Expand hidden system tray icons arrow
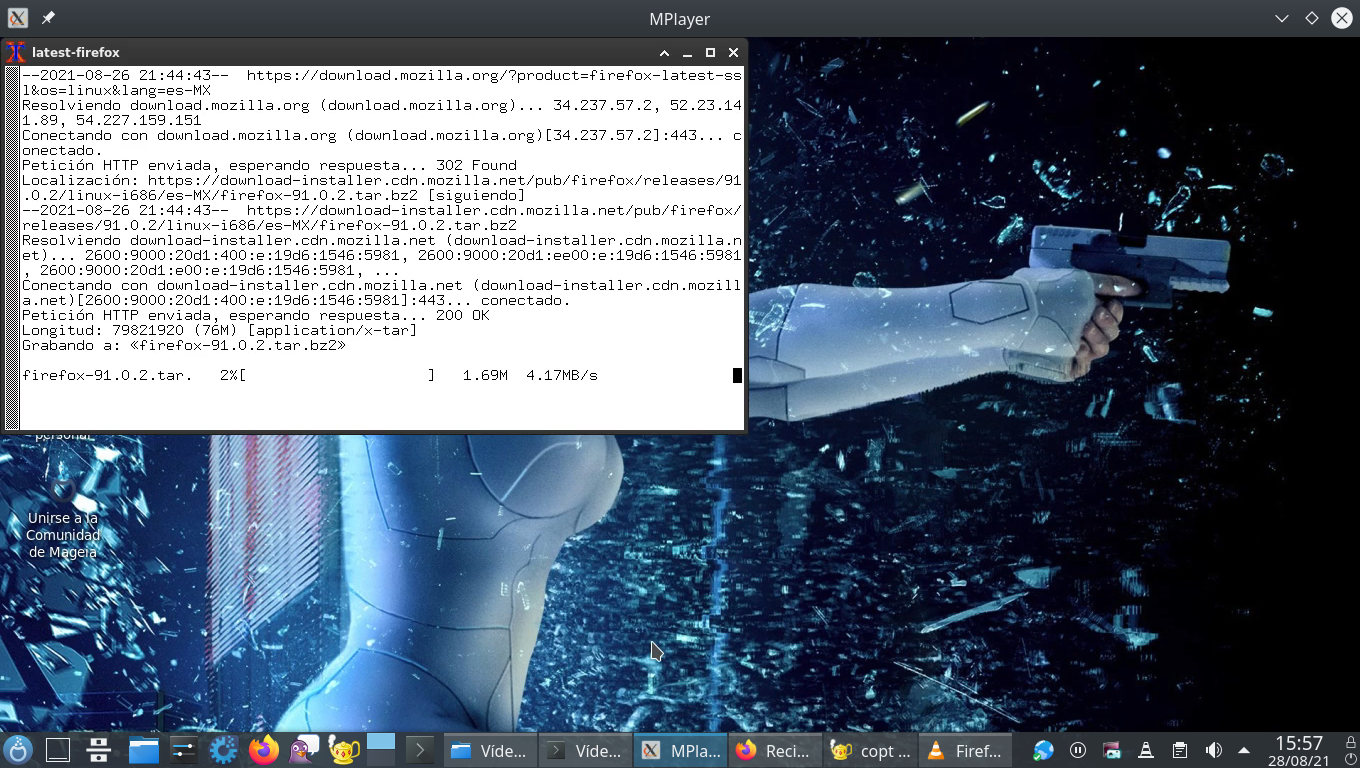 (1244, 750)
